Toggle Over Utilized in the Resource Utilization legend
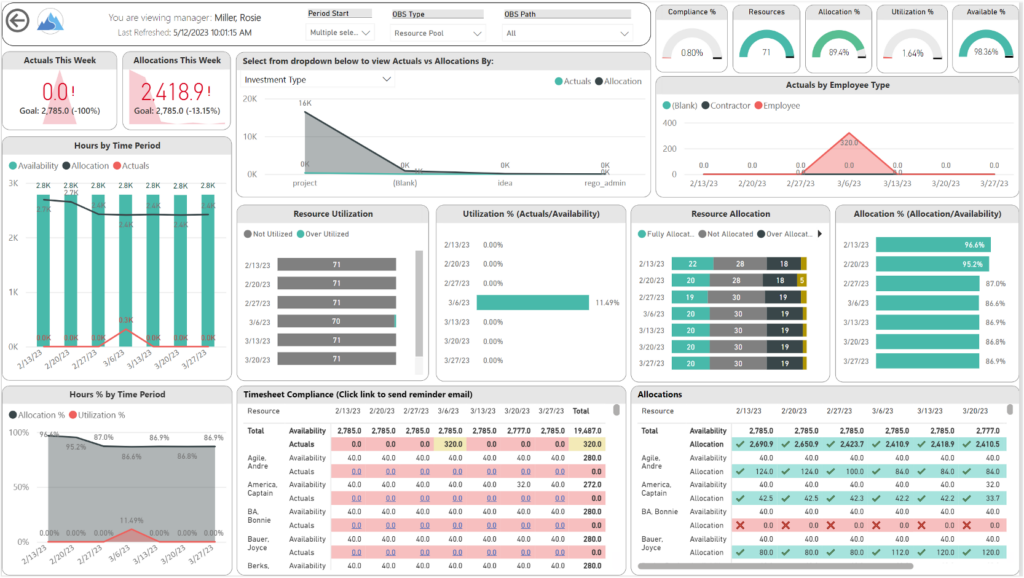Screen dimensions: 1024x578 click(x=324, y=231)
